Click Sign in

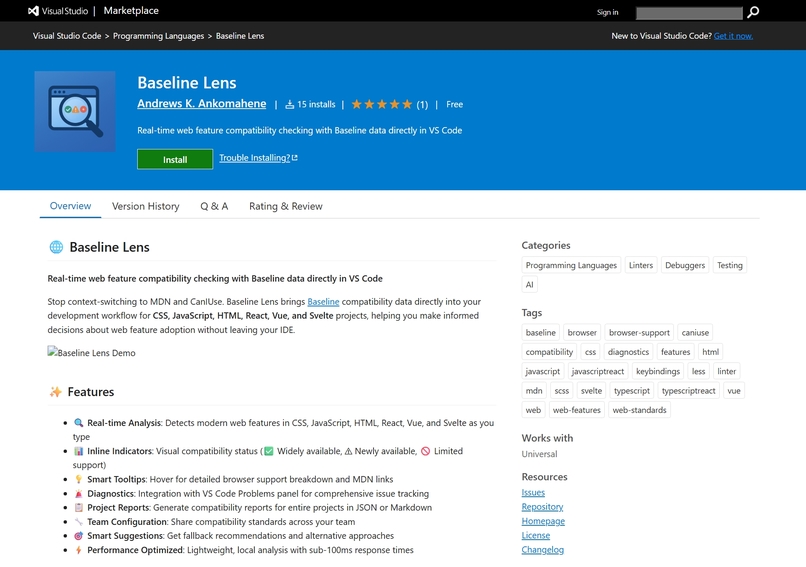608,12
